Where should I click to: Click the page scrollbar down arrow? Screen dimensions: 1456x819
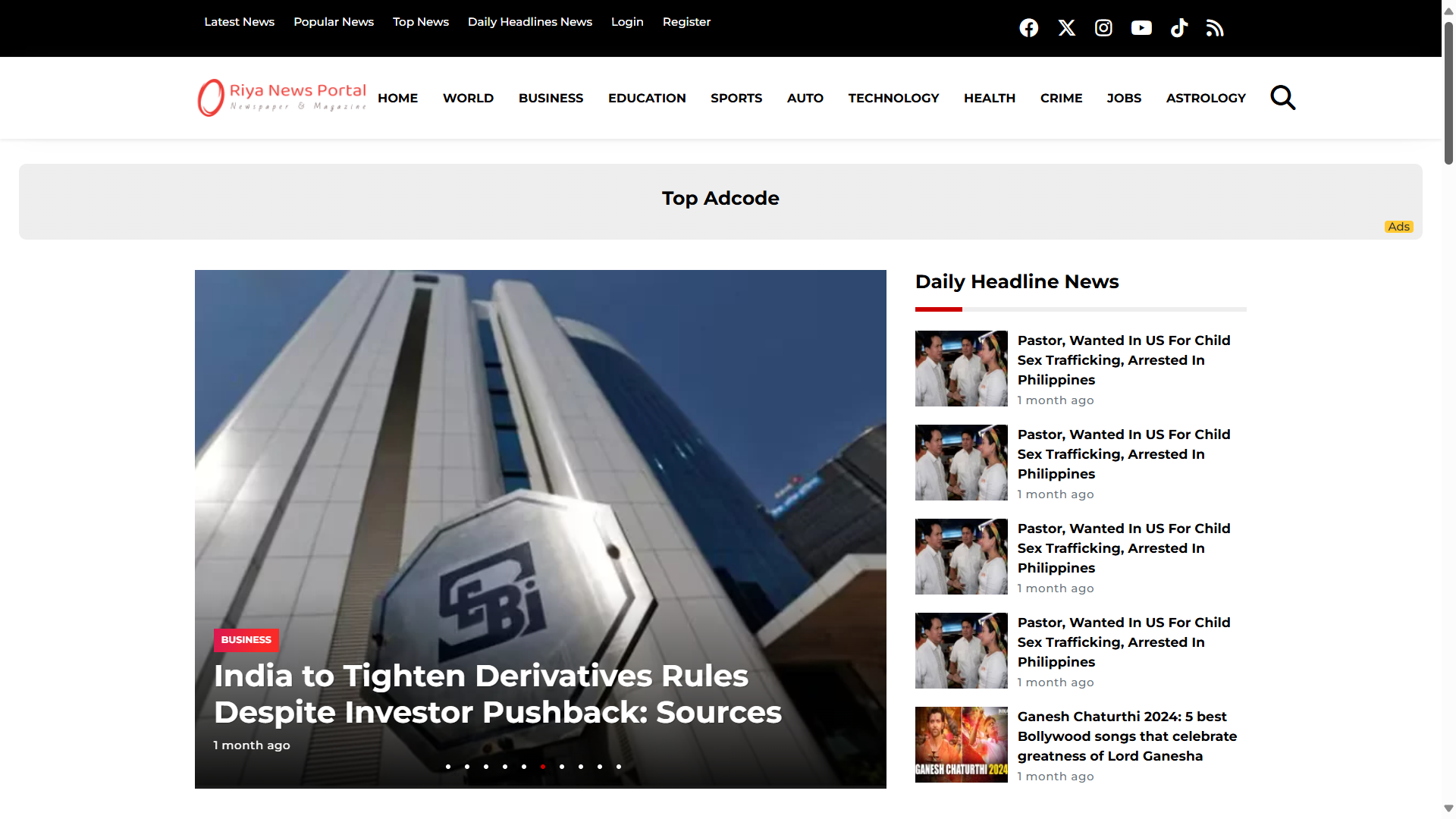coord(1448,808)
